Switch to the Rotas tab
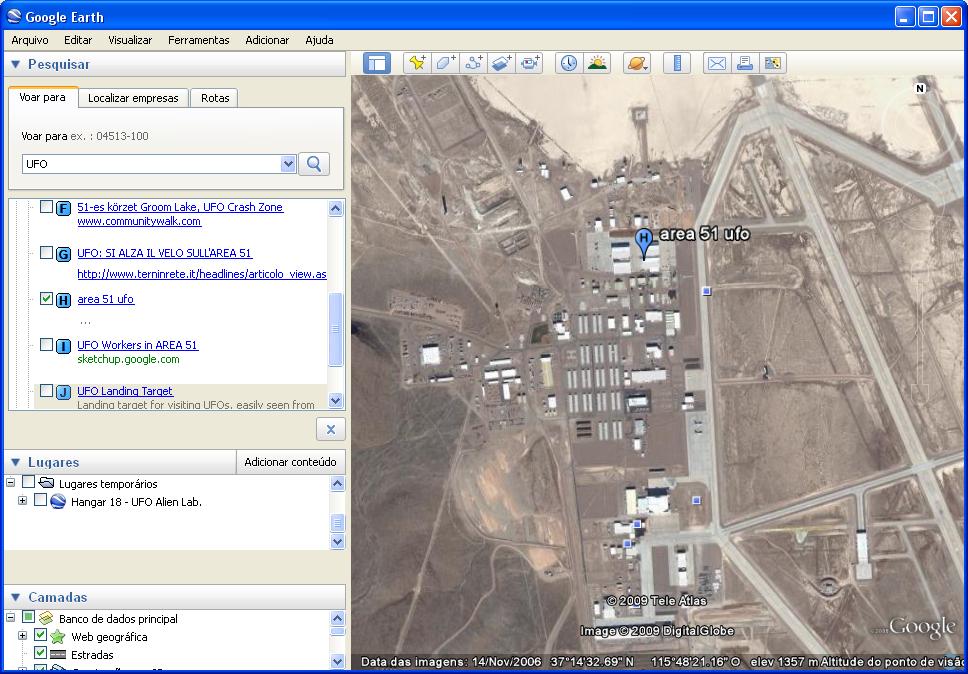Image resolution: width=968 pixels, height=674 pixels. pos(213,97)
